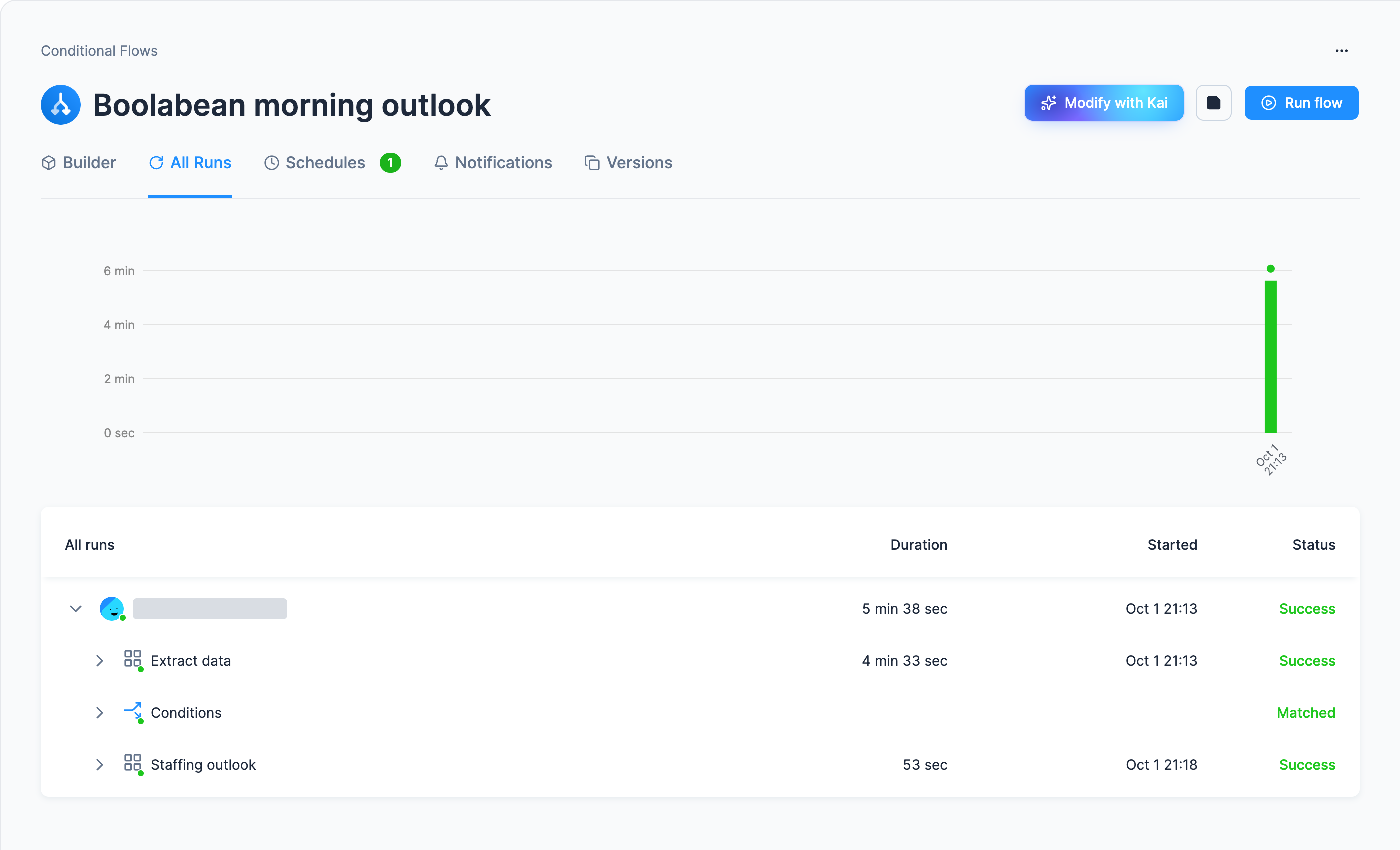The image size is (1400, 850).
Task: Switch to the All Runs tab
Action: click(x=190, y=163)
